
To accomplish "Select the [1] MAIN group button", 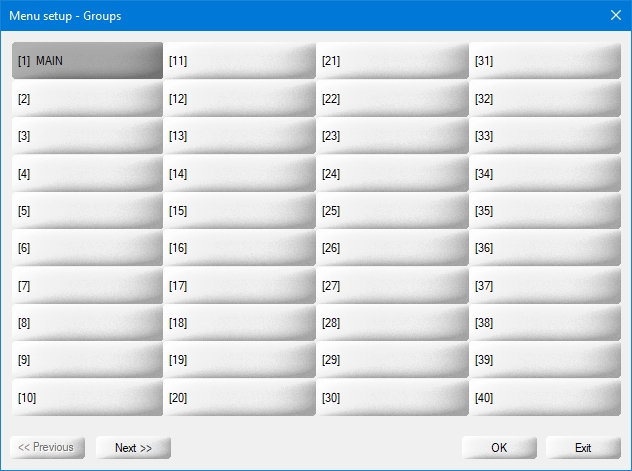I will click(x=87, y=61).
